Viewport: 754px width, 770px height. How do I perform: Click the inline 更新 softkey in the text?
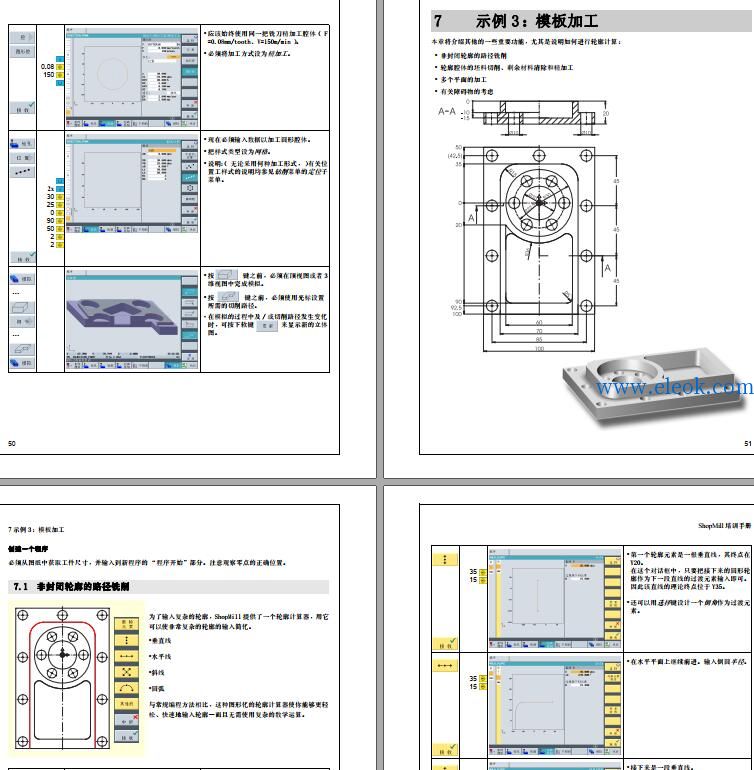click(x=267, y=326)
